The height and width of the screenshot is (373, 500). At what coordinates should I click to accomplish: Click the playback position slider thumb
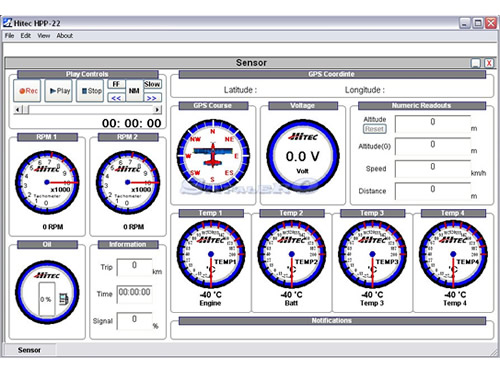25,109
